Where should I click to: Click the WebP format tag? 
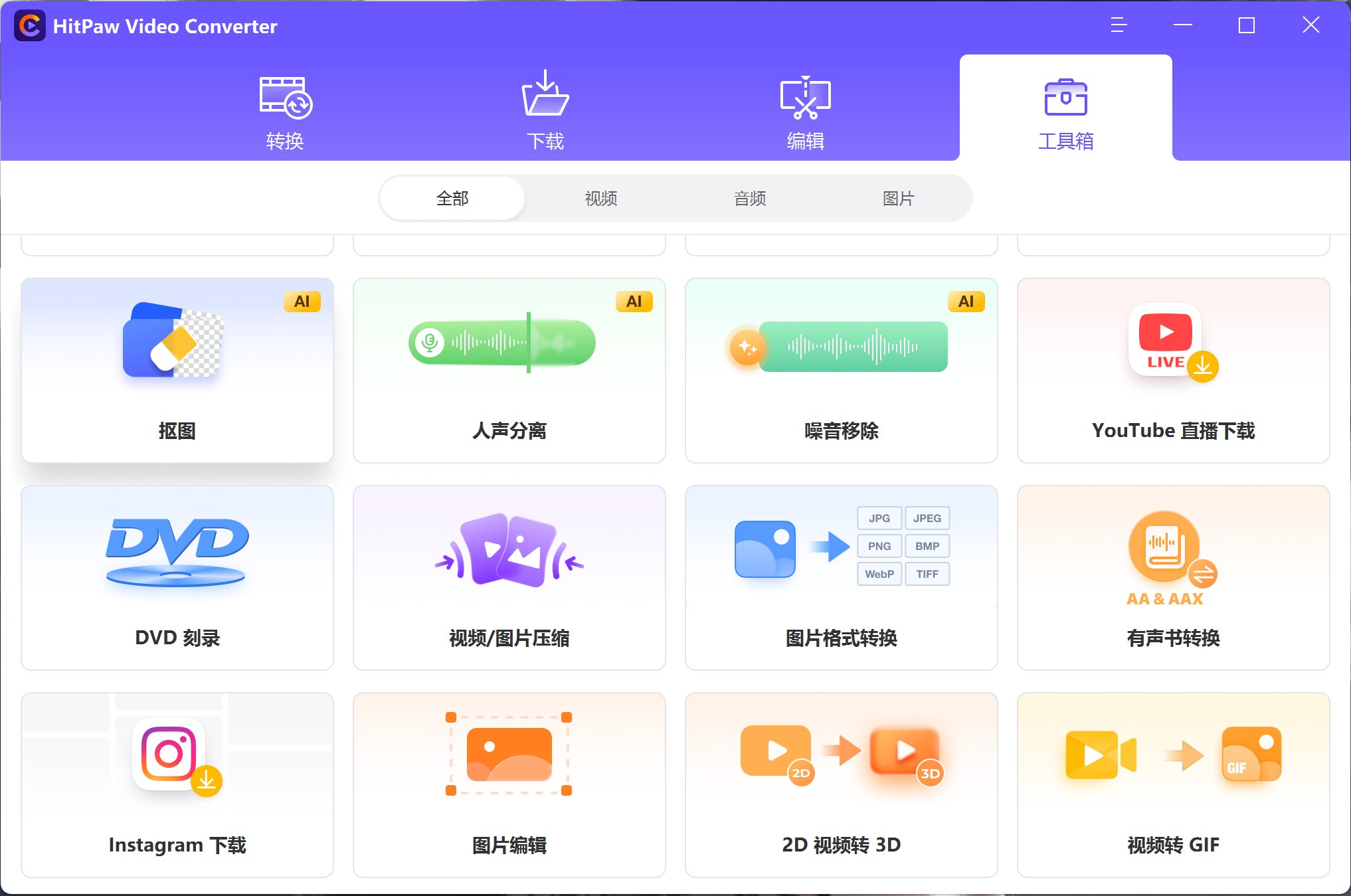pyautogui.click(x=879, y=574)
